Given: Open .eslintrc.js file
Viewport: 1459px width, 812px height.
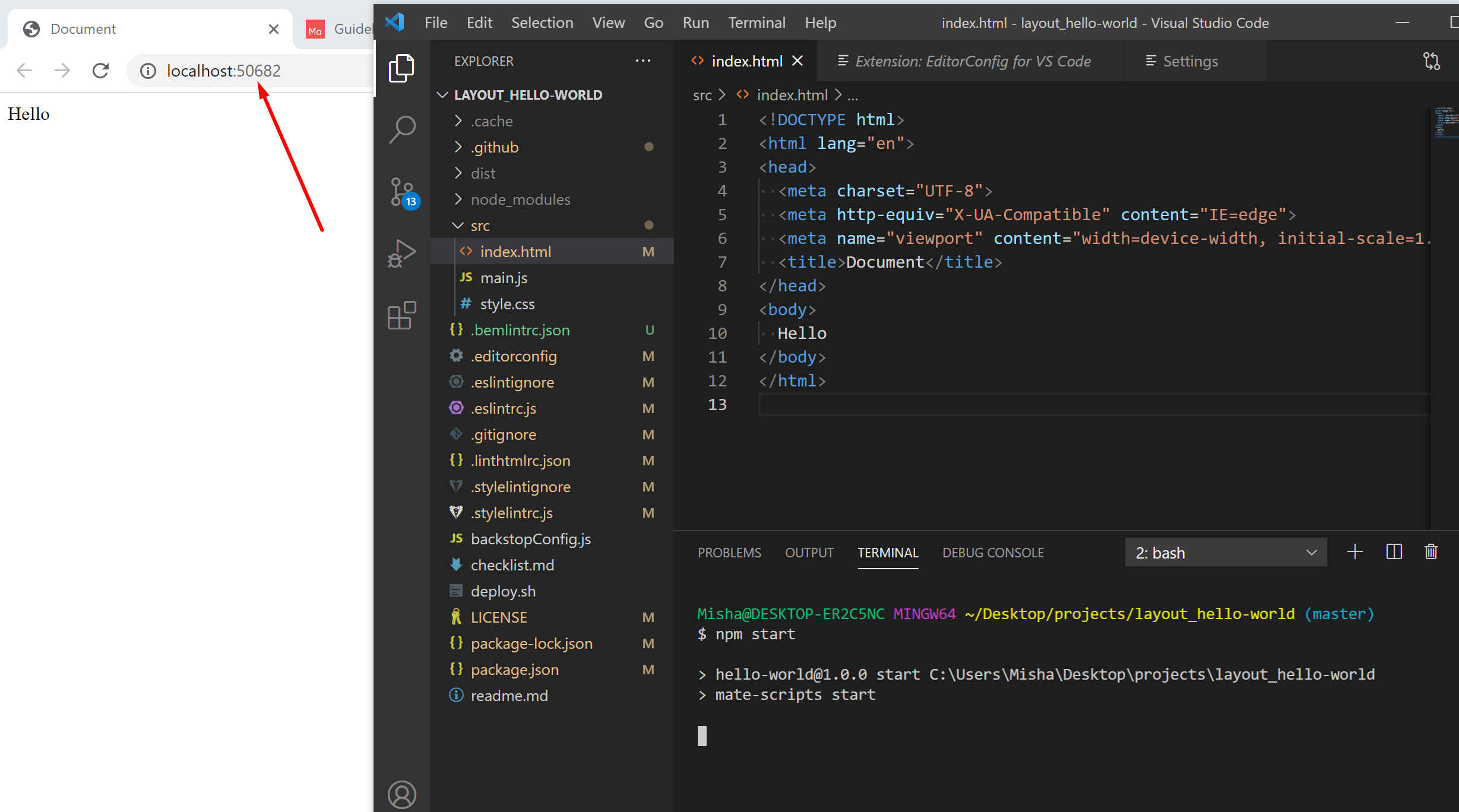Looking at the screenshot, I should click(552, 408).
